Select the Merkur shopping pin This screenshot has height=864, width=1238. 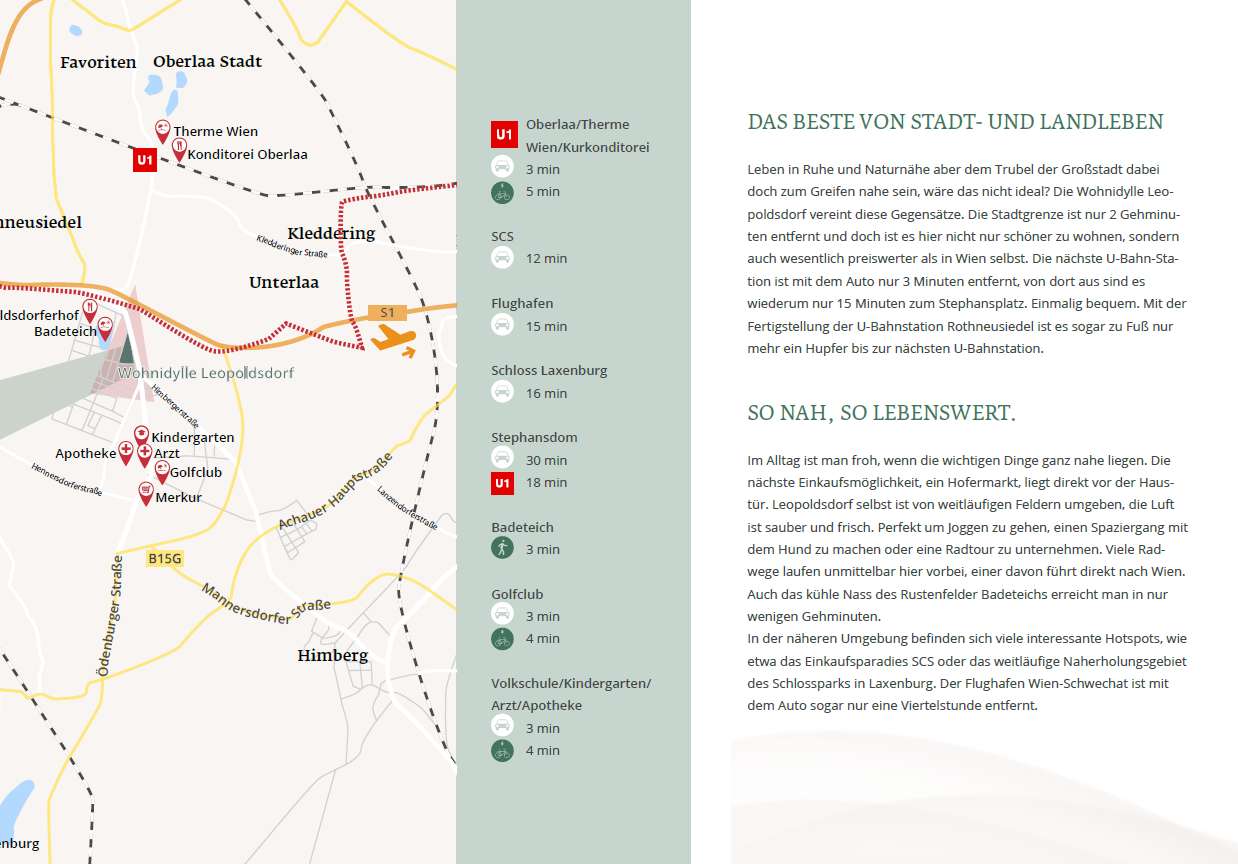click(x=146, y=493)
